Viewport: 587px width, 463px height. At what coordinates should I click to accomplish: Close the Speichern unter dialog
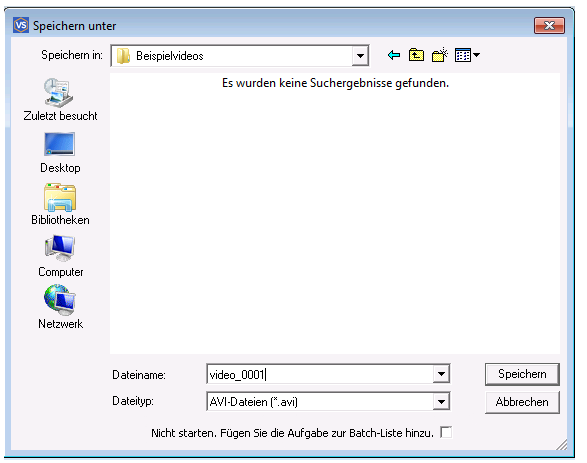point(549,25)
